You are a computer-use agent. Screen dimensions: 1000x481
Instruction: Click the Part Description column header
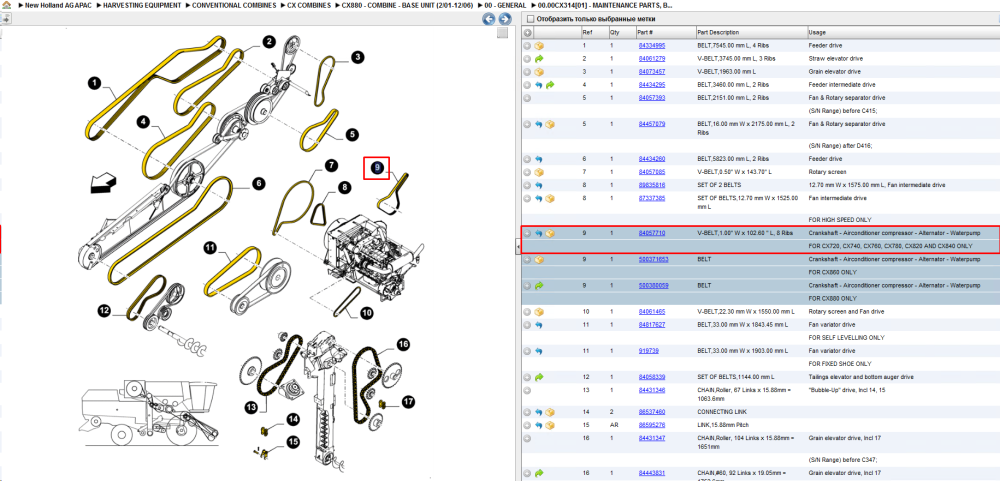[x=751, y=33]
